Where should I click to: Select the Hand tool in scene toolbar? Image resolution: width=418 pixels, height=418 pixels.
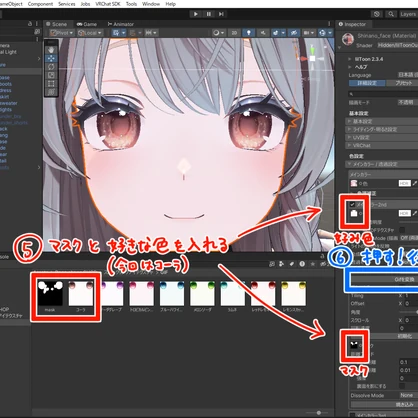pos(51,50)
